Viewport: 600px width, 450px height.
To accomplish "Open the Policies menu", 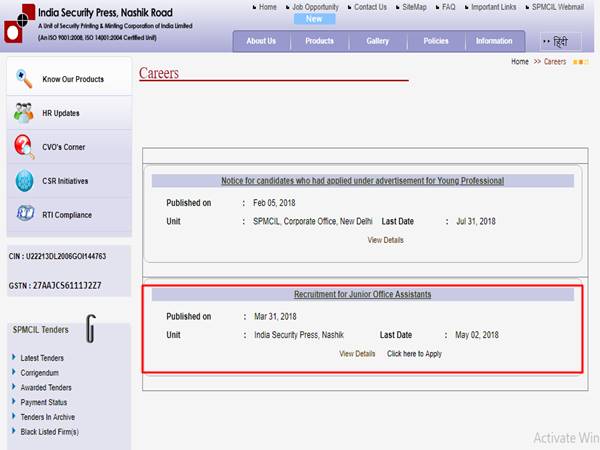I will click(436, 41).
